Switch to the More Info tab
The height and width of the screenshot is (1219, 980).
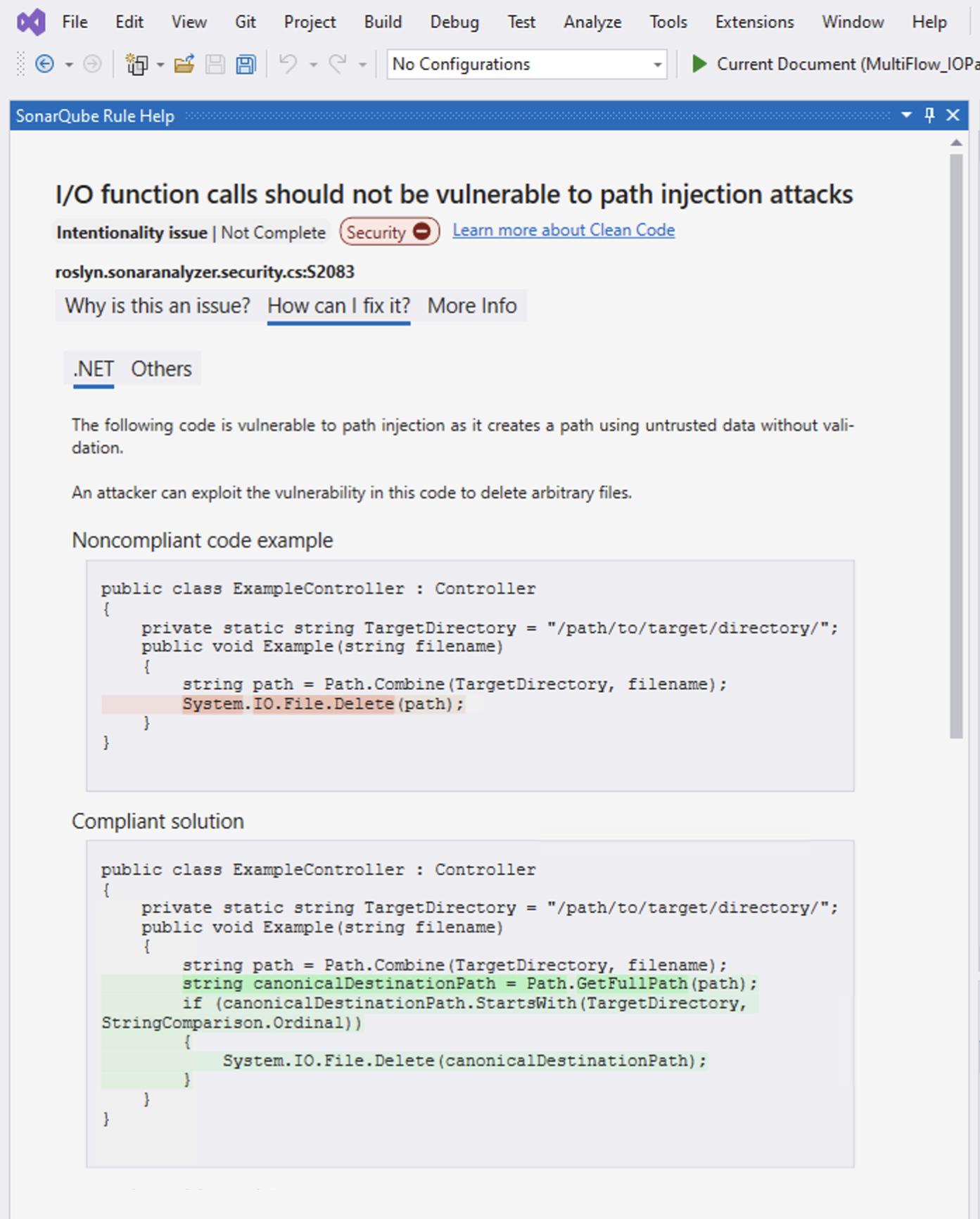472,306
